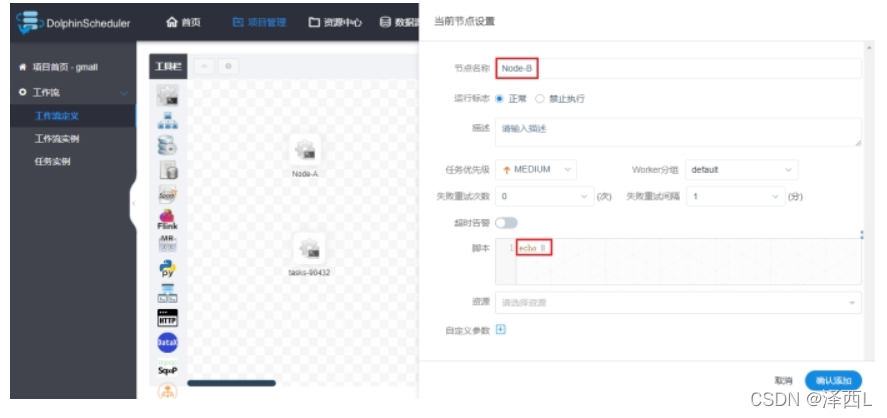Screen dimensions: 887x418
Task: Toggle the 超时告警 timeout alarm switch
Action: point(506,223)
